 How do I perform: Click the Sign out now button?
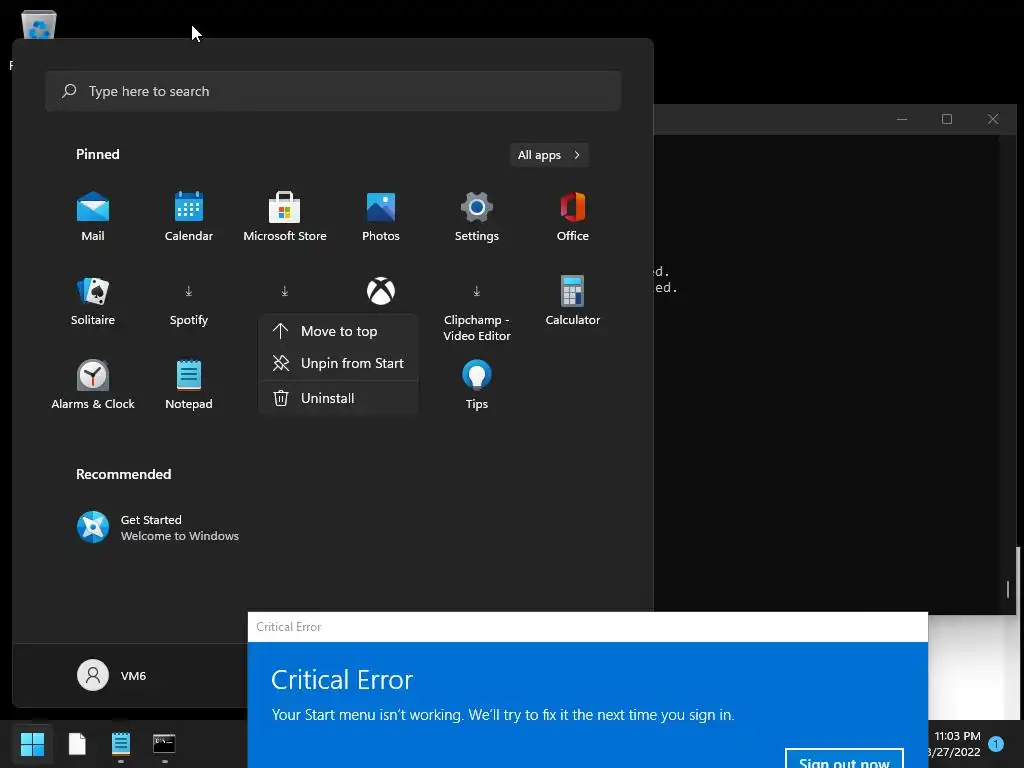[x=844, y=759]
